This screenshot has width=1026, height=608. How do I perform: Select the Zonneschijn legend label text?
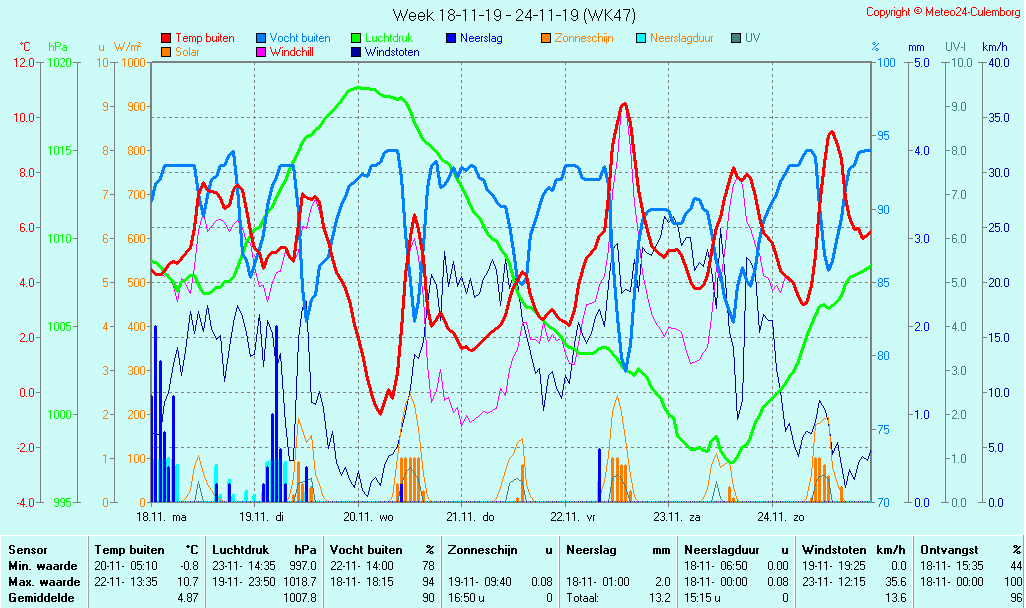pyautogui.click(x=584, y=38)
